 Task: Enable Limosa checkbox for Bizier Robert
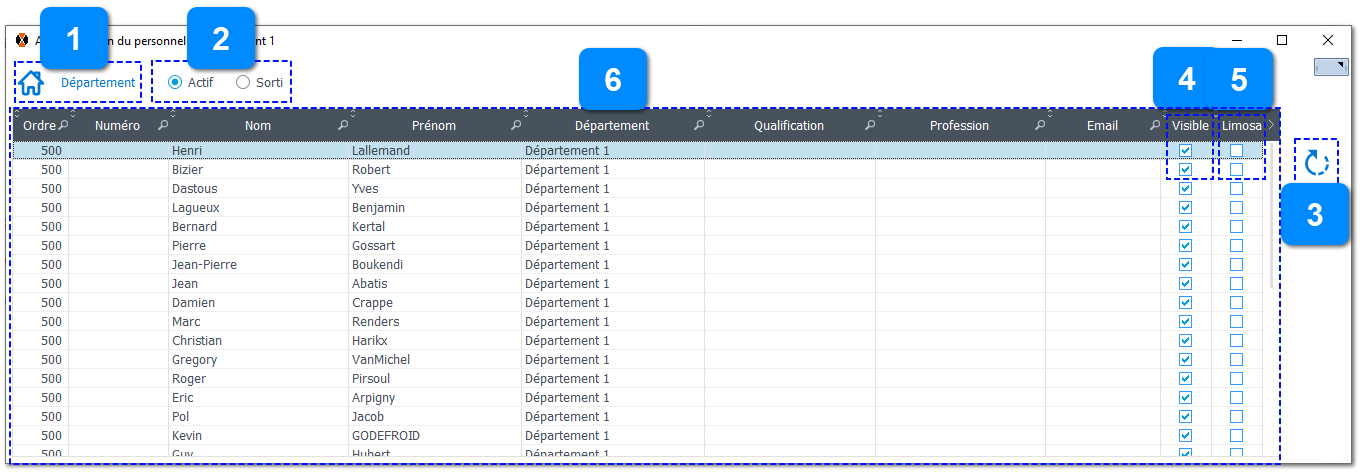[1237, 170]
